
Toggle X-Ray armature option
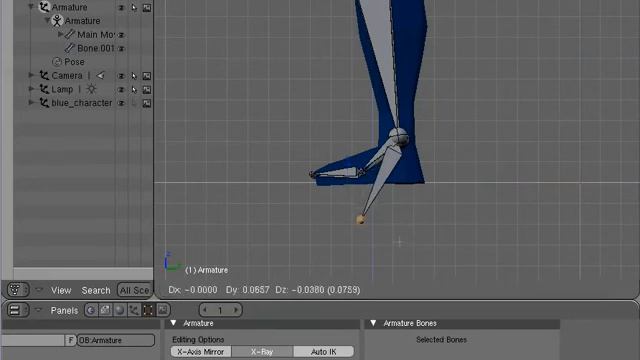[262, 351]
